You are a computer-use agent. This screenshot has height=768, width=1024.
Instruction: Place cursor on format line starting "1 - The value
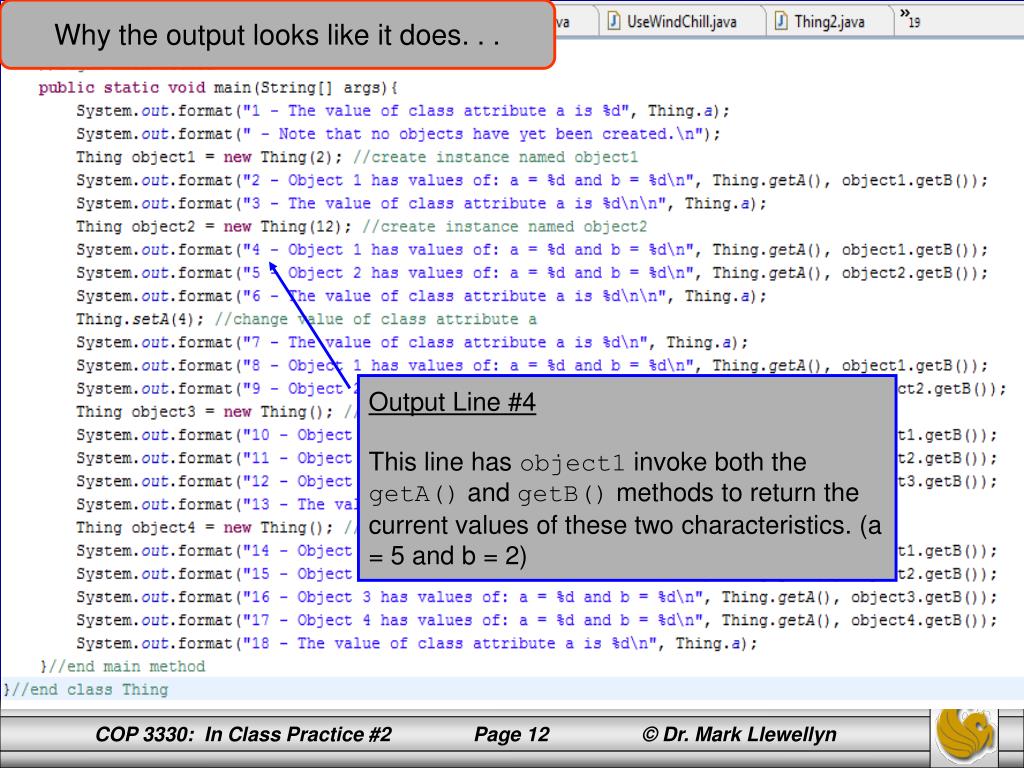tap(402, 111)
